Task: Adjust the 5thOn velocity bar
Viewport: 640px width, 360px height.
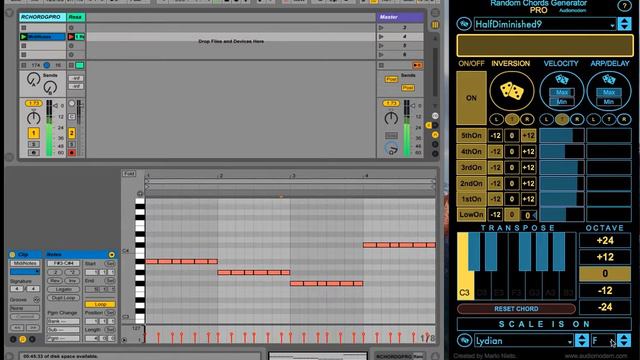Action: click(561, 136)
